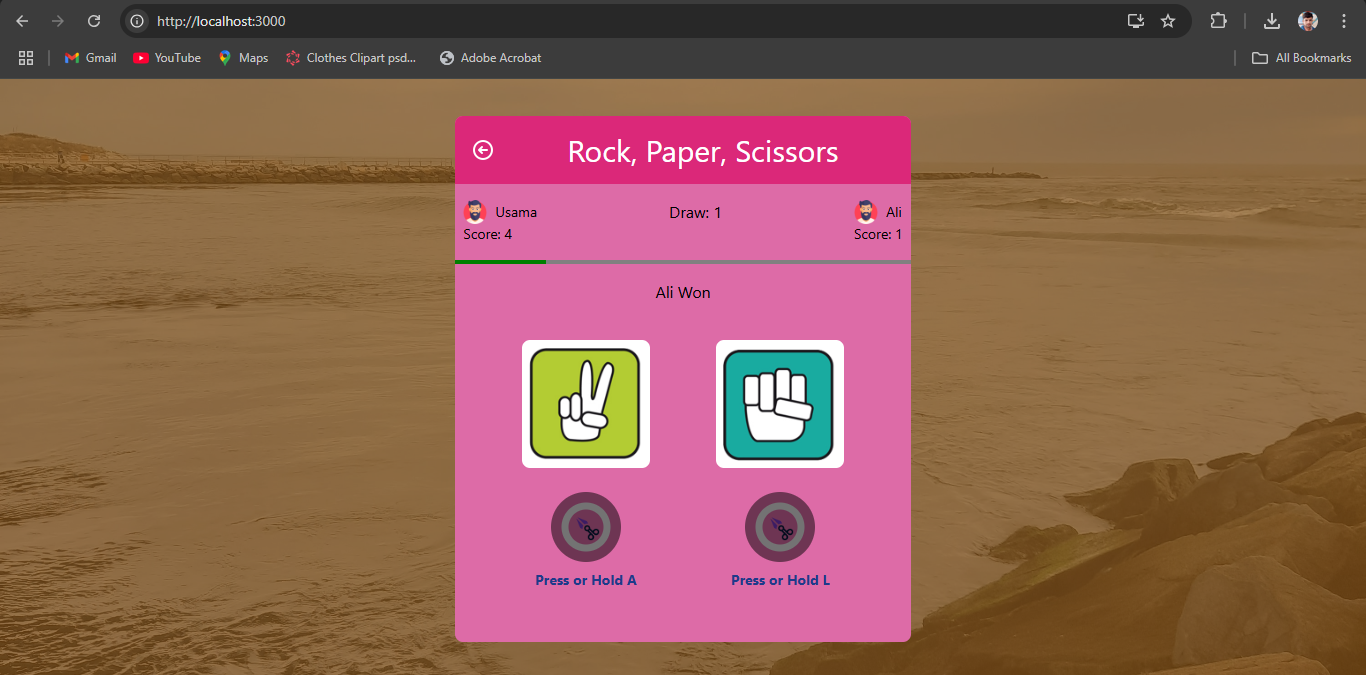Open the Apps grid in bookmarks bar
The image size is (1366, 675).
(x=26, y=58)
